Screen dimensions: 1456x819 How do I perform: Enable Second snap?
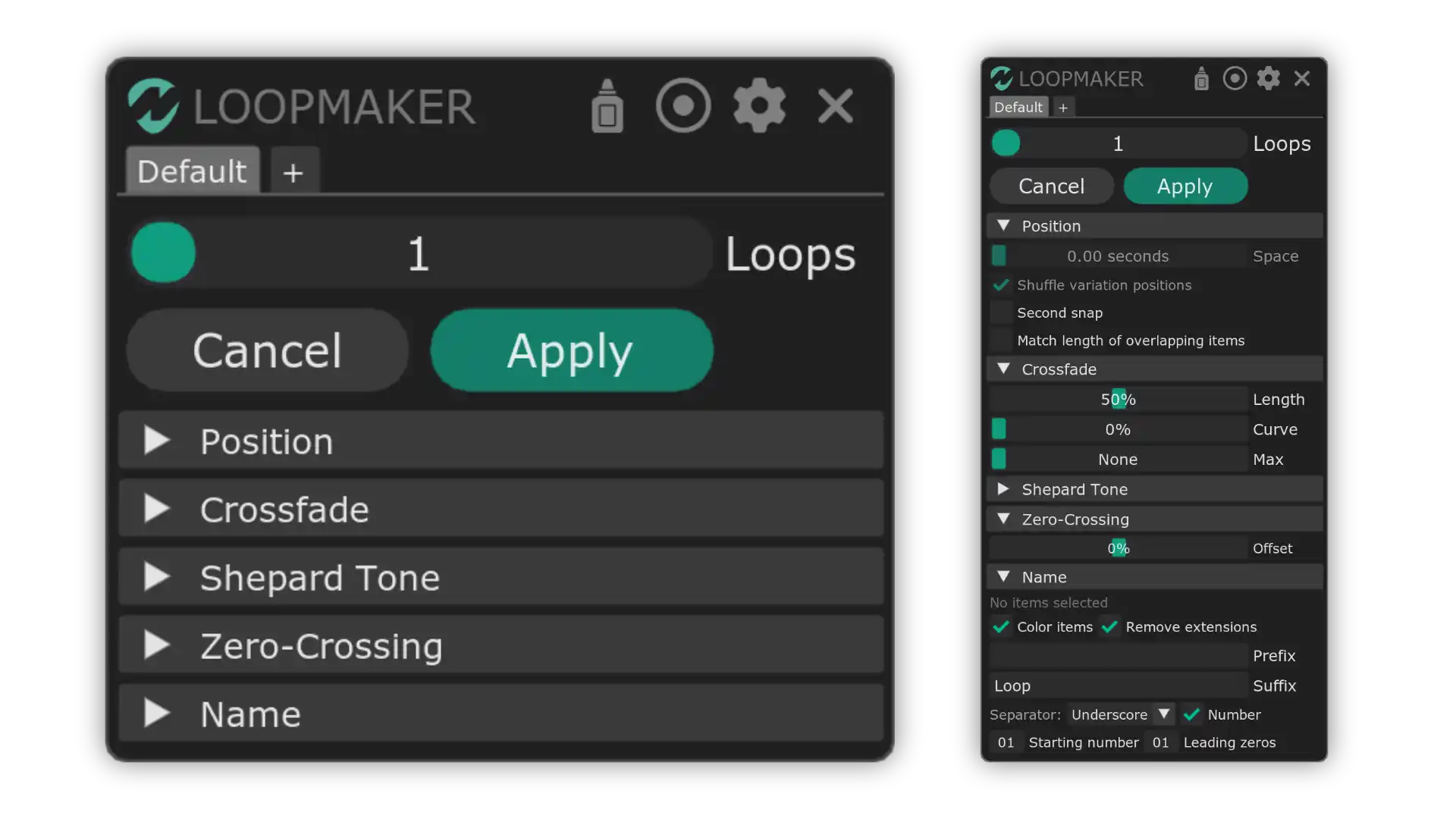[x=1000, y=312]
